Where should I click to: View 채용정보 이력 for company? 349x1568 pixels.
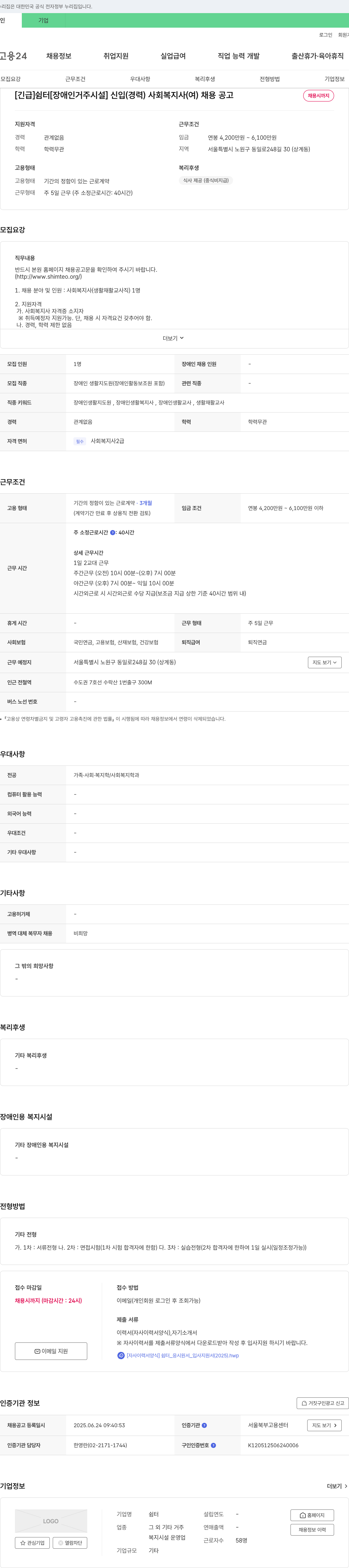tap(312, 1530)
